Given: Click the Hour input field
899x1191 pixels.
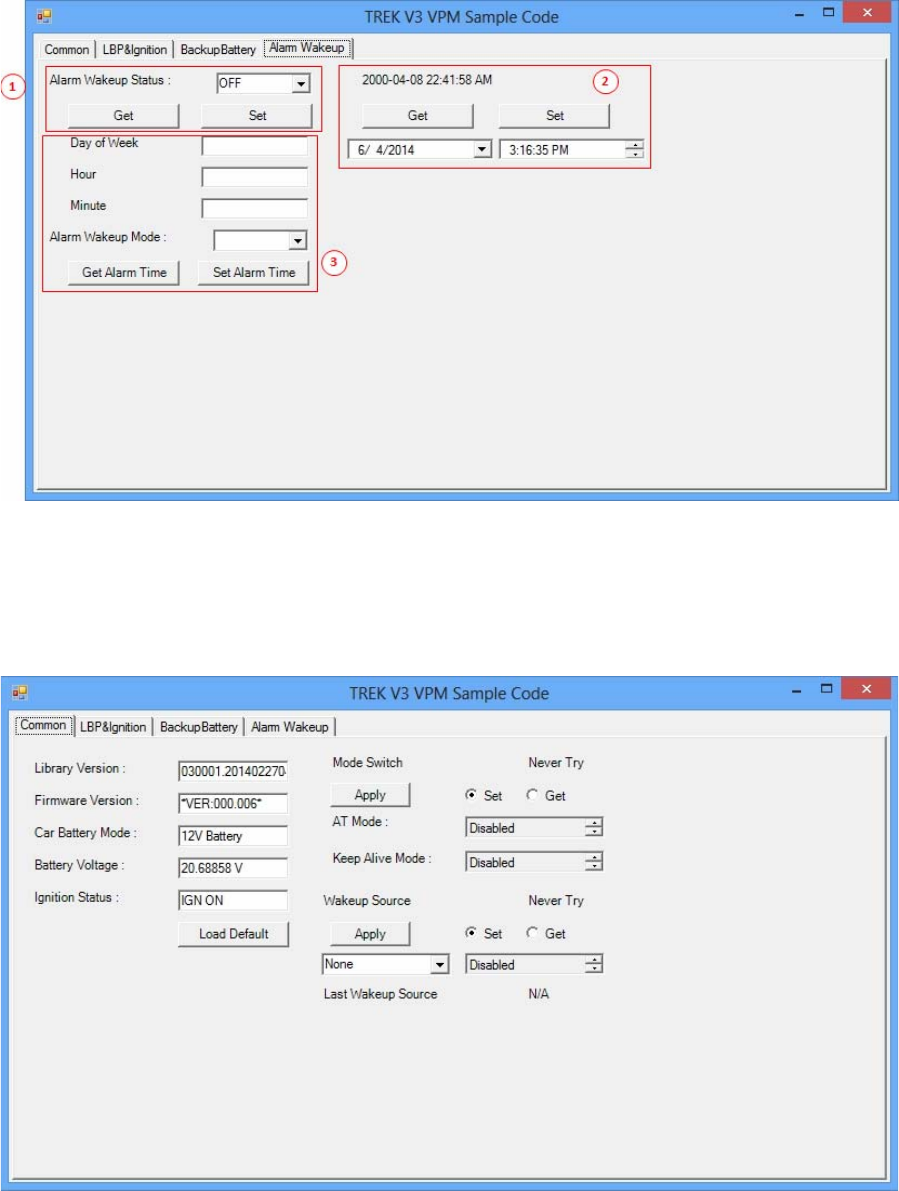Looking at the screenshot, I should [254, 177].
